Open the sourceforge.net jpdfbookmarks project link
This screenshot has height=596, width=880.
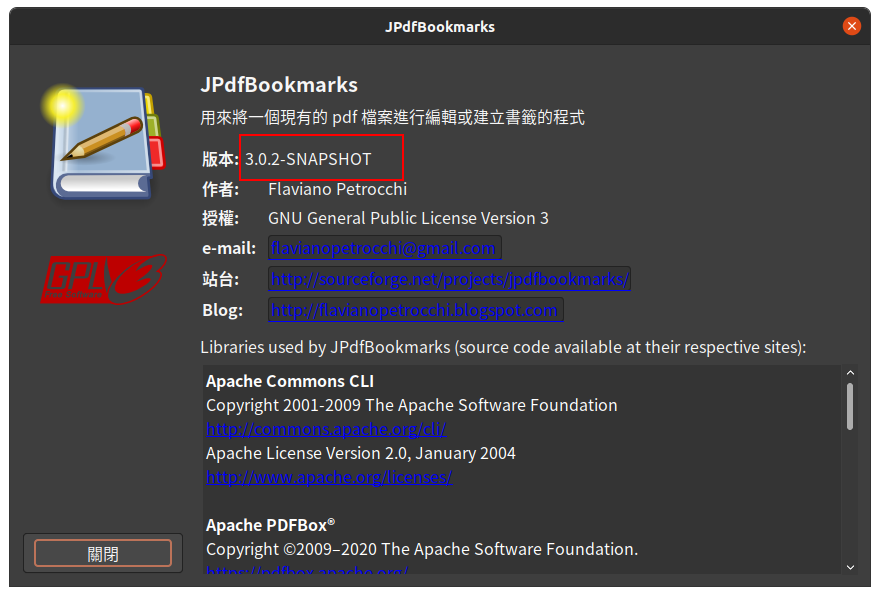coord(450,279)
